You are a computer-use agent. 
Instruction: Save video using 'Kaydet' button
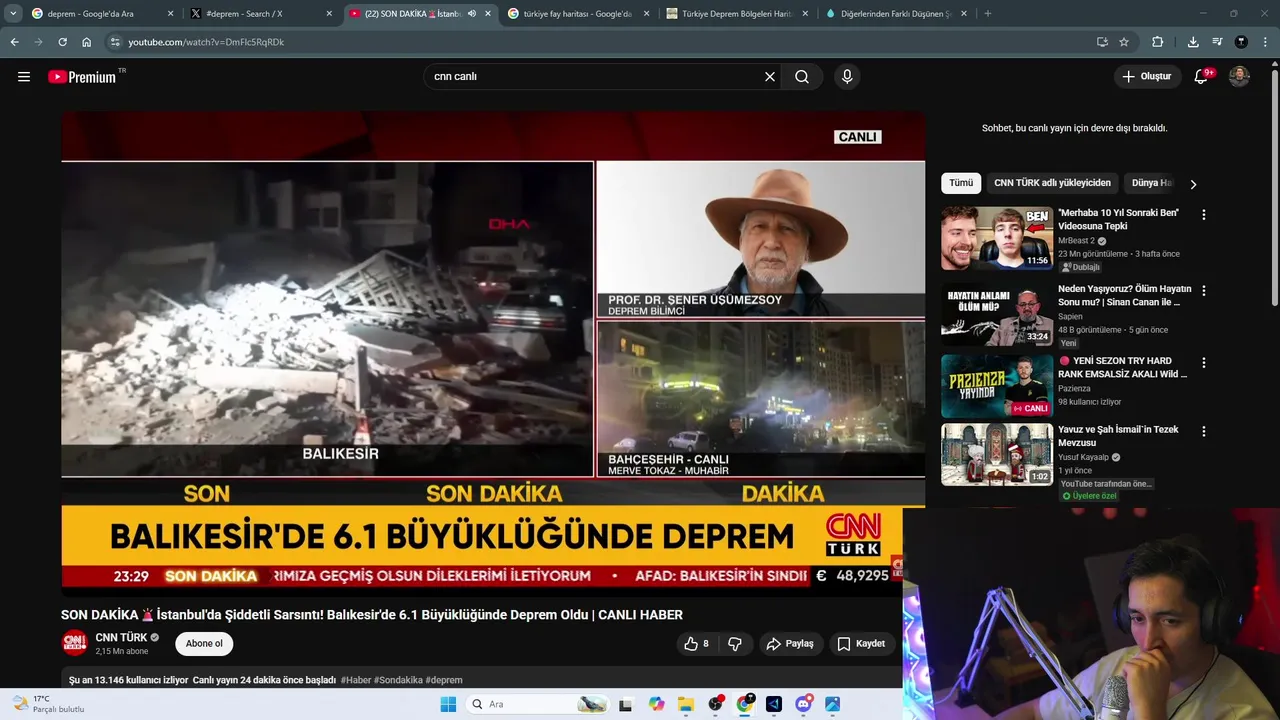pyautogui.click(x=861, y=644)
